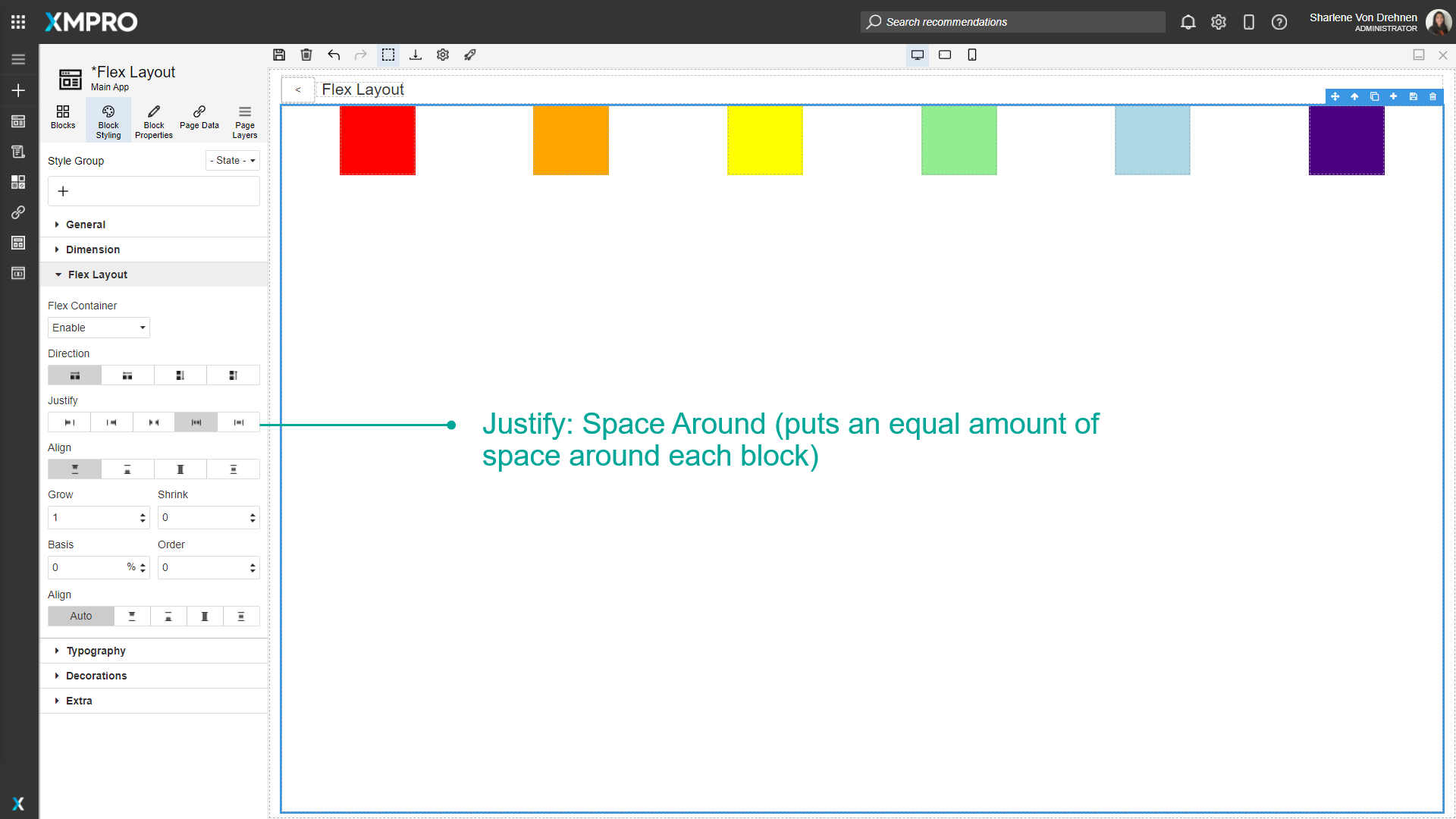
Task: Select the mobile preview icon in the toolbar
Action: 972,55
